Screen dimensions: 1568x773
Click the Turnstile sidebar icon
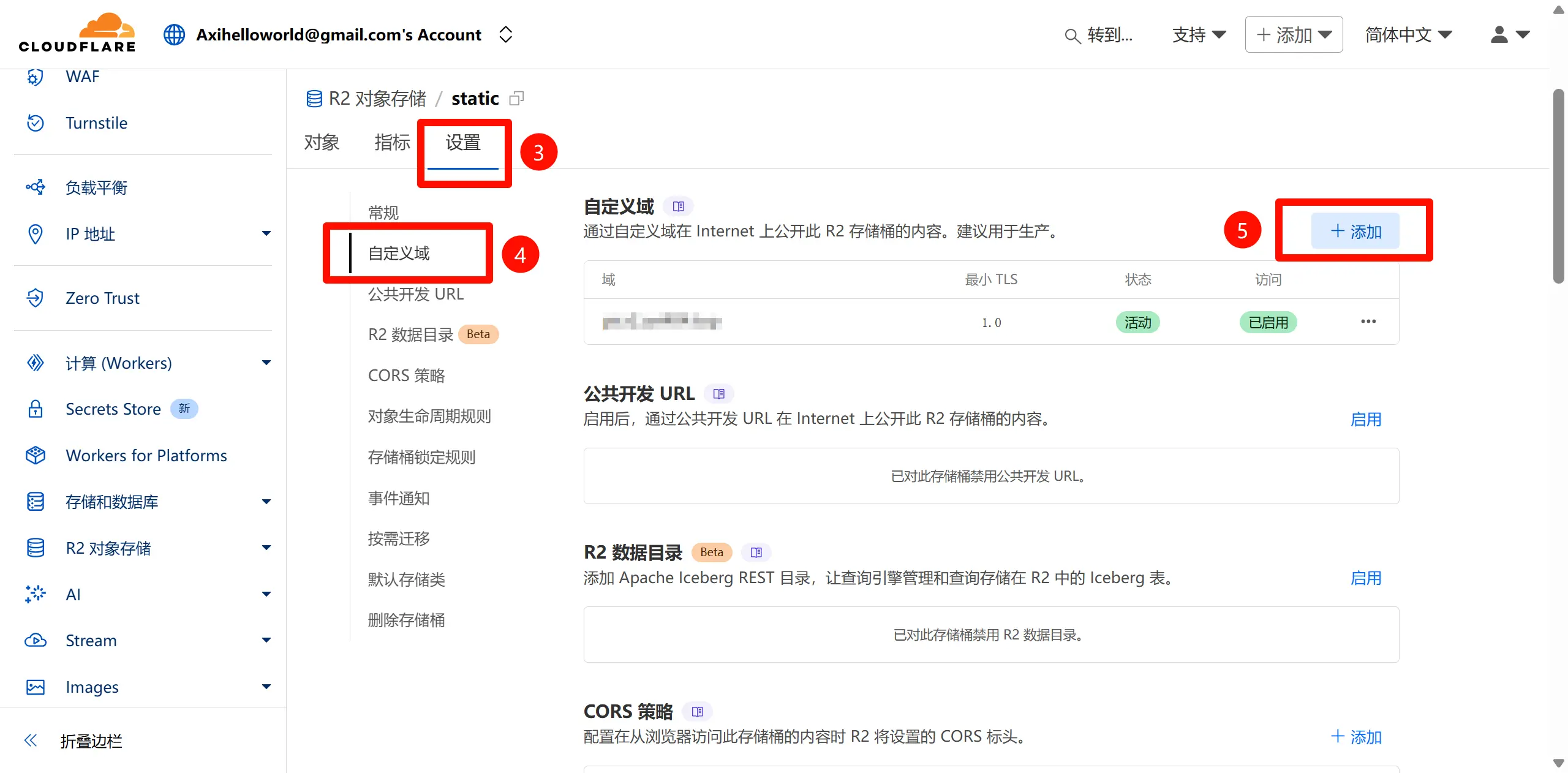click(x=36, y=123)
